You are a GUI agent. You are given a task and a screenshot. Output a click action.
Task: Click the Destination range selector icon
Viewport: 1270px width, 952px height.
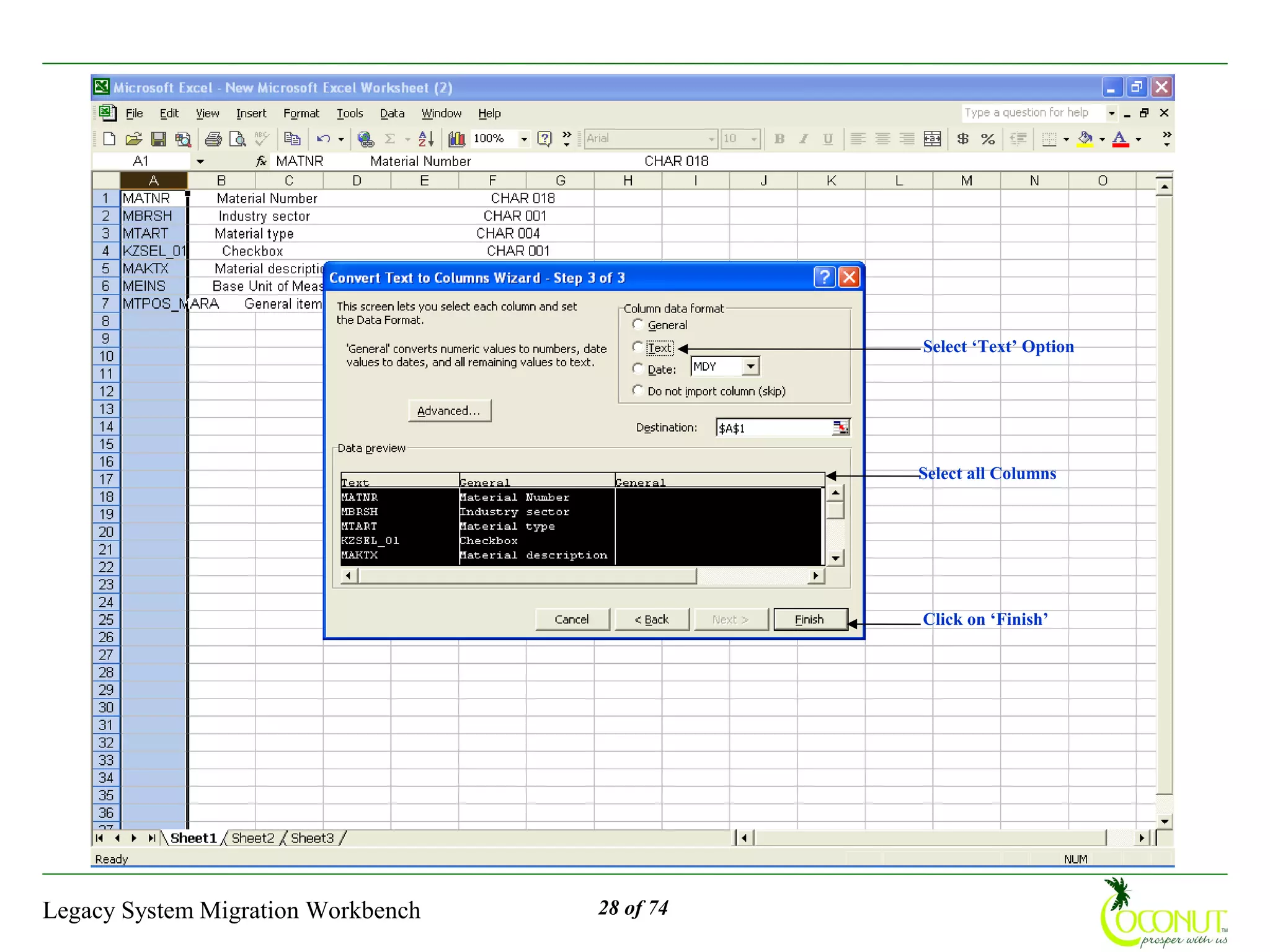tap(840, 428)
